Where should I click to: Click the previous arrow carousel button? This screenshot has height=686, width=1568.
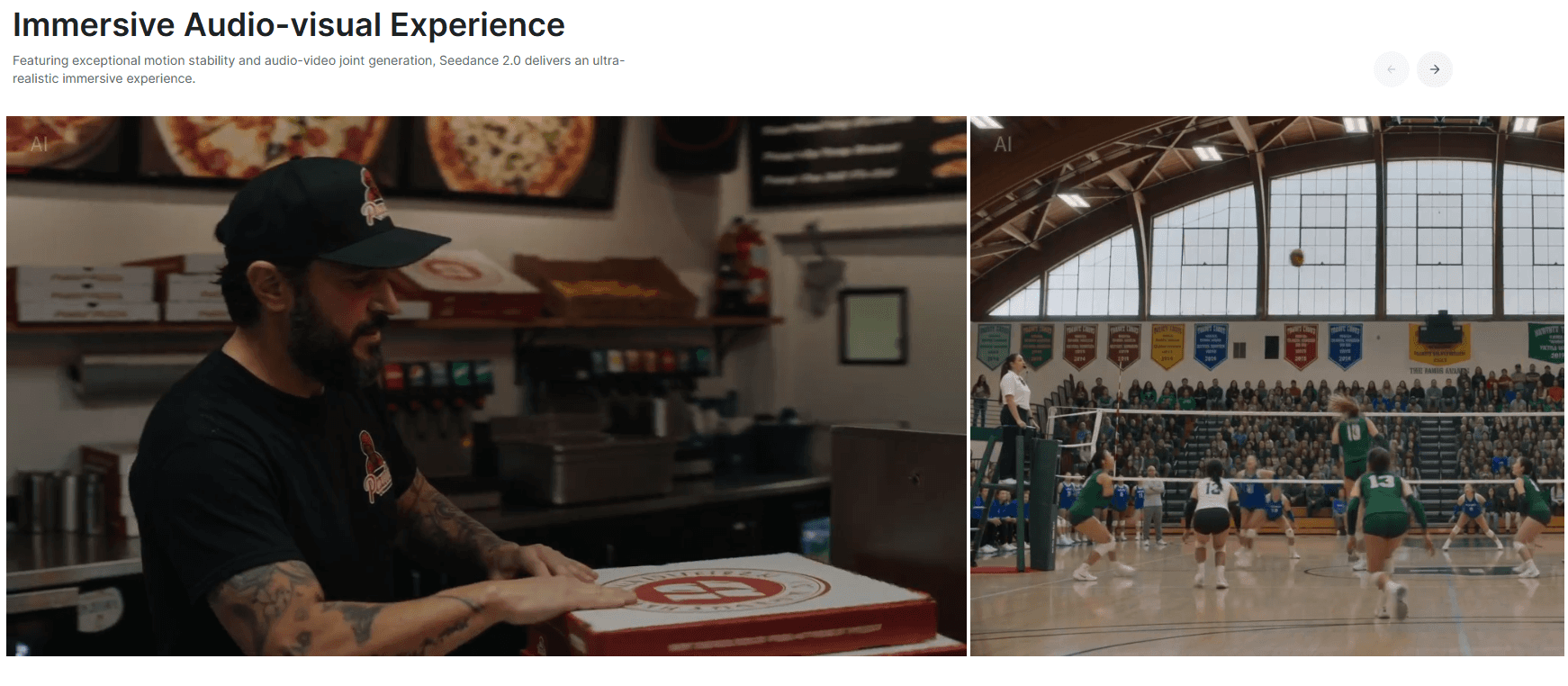pyautogui.click(x=1391, y=69)
